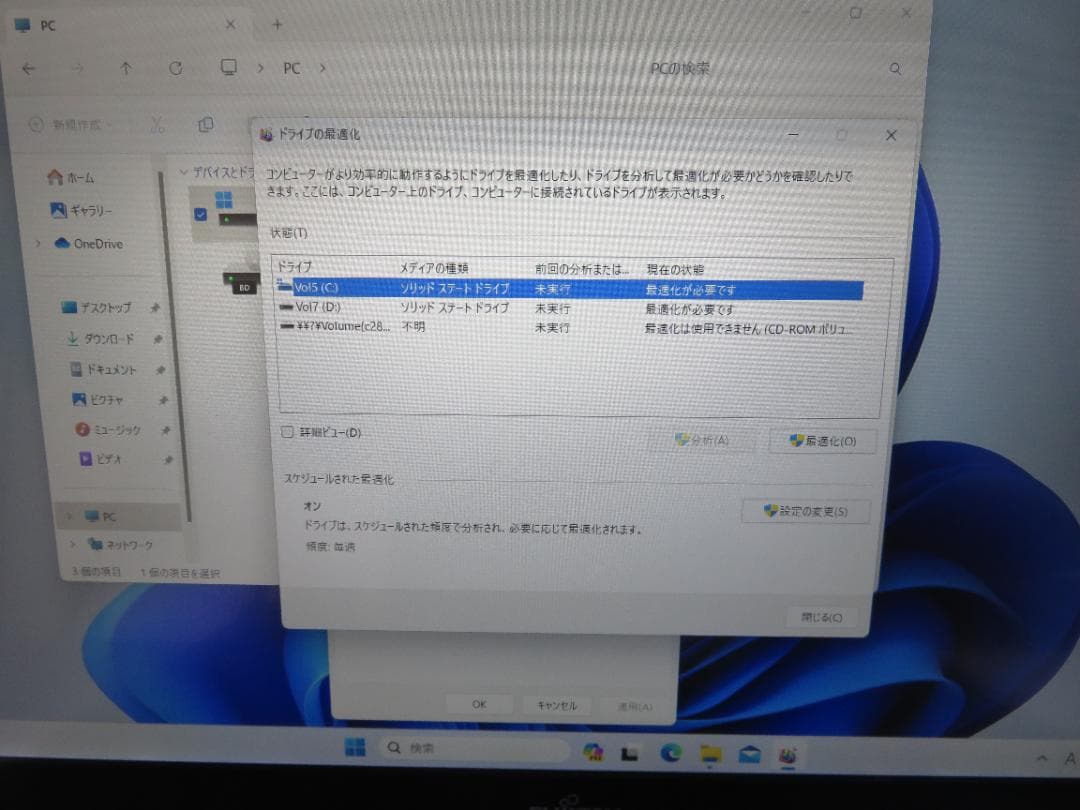This screenshot has height=810, width=1080.
Task: Click the refresh icon in Explorer toolbar
Action: pyautogui.click(x=175, y=68)
